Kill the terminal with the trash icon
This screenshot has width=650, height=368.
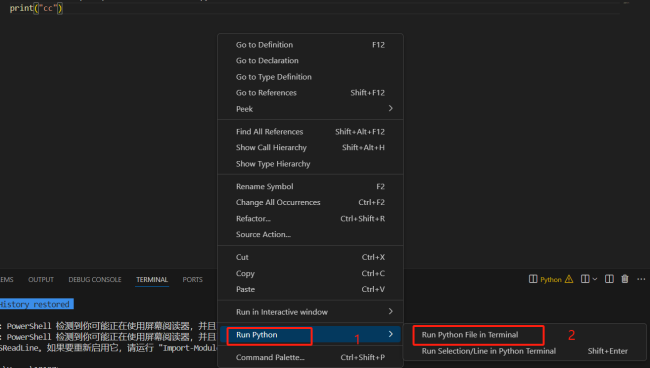coord(625,279)
